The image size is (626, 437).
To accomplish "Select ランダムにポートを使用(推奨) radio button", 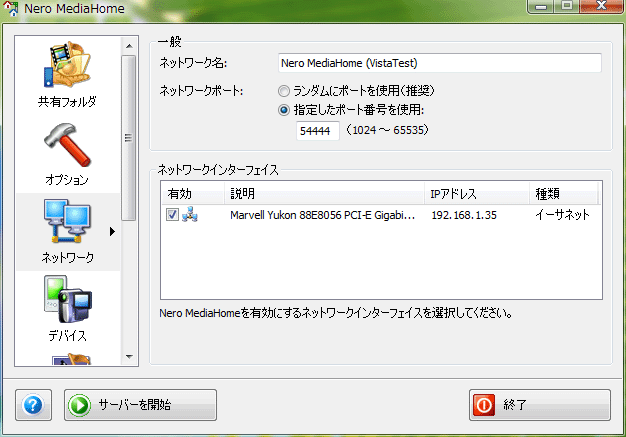I will click(283, 91).
